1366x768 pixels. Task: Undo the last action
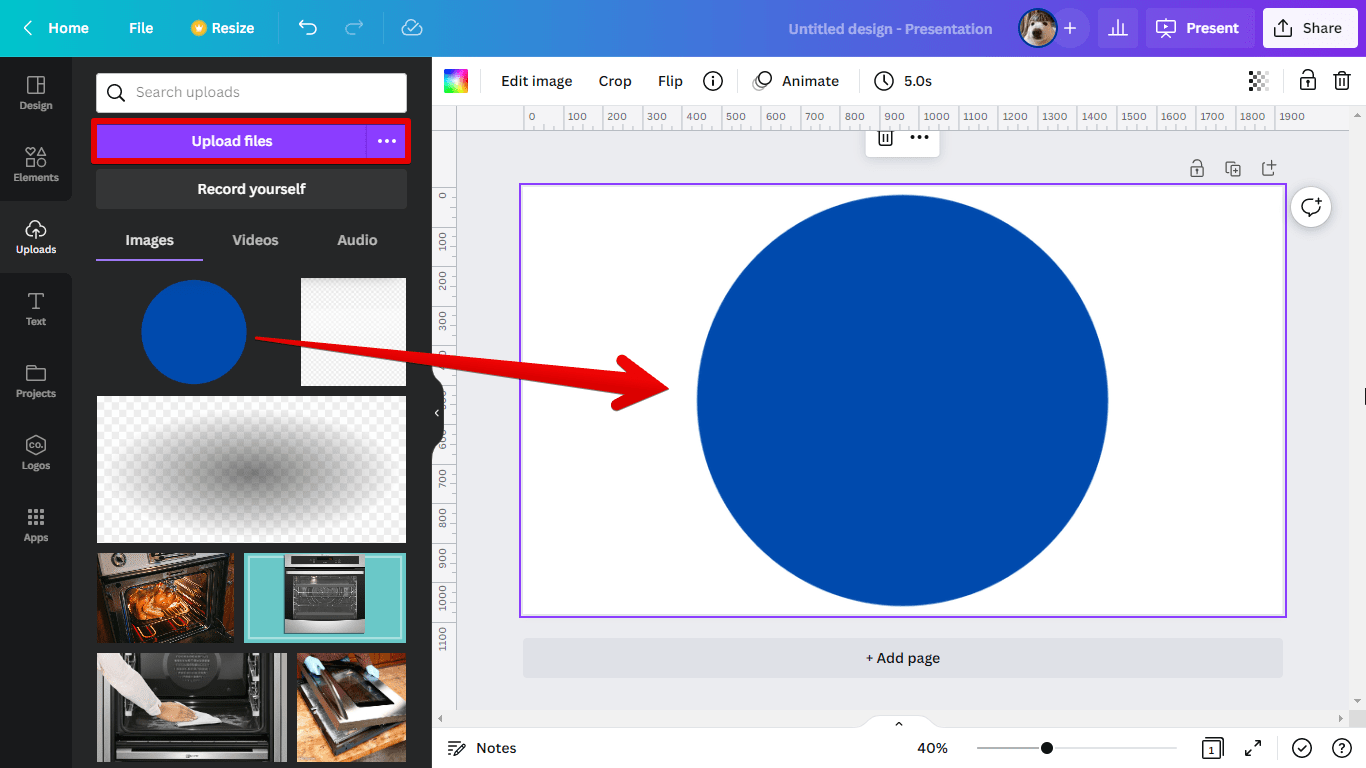point(308,28)
